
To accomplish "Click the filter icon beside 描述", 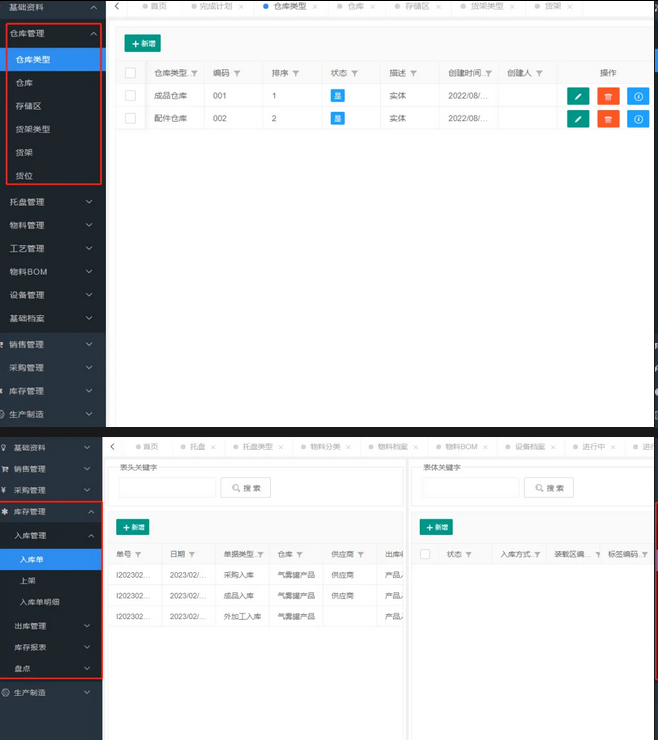I will (413, 73).
